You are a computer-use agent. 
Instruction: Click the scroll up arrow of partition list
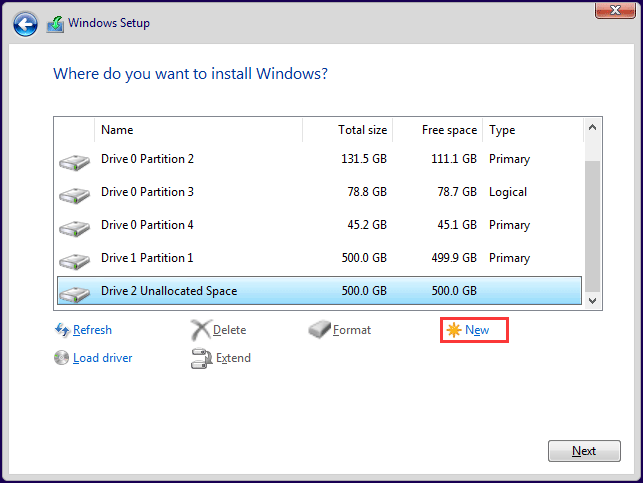click(592, 128)
